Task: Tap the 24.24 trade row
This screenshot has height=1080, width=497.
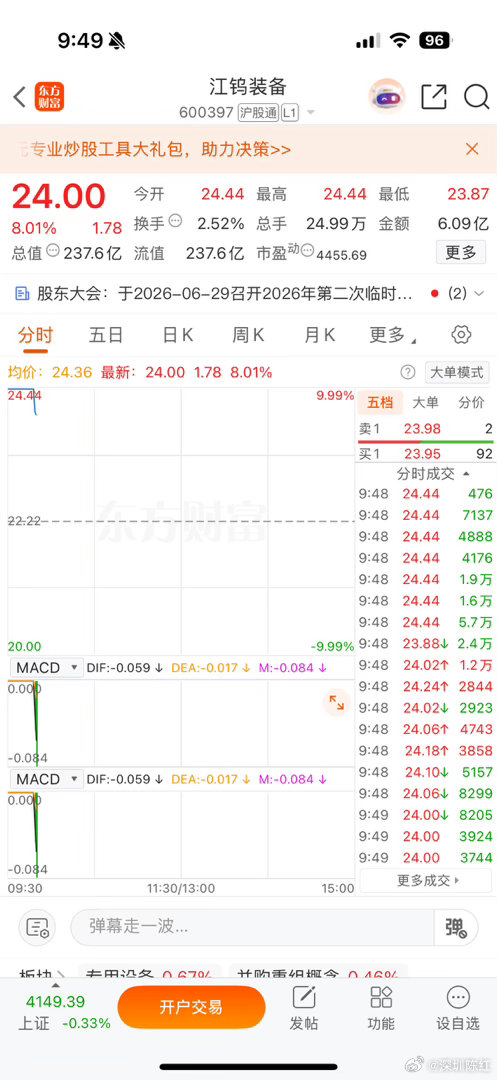Action: [x=426, y=686]
